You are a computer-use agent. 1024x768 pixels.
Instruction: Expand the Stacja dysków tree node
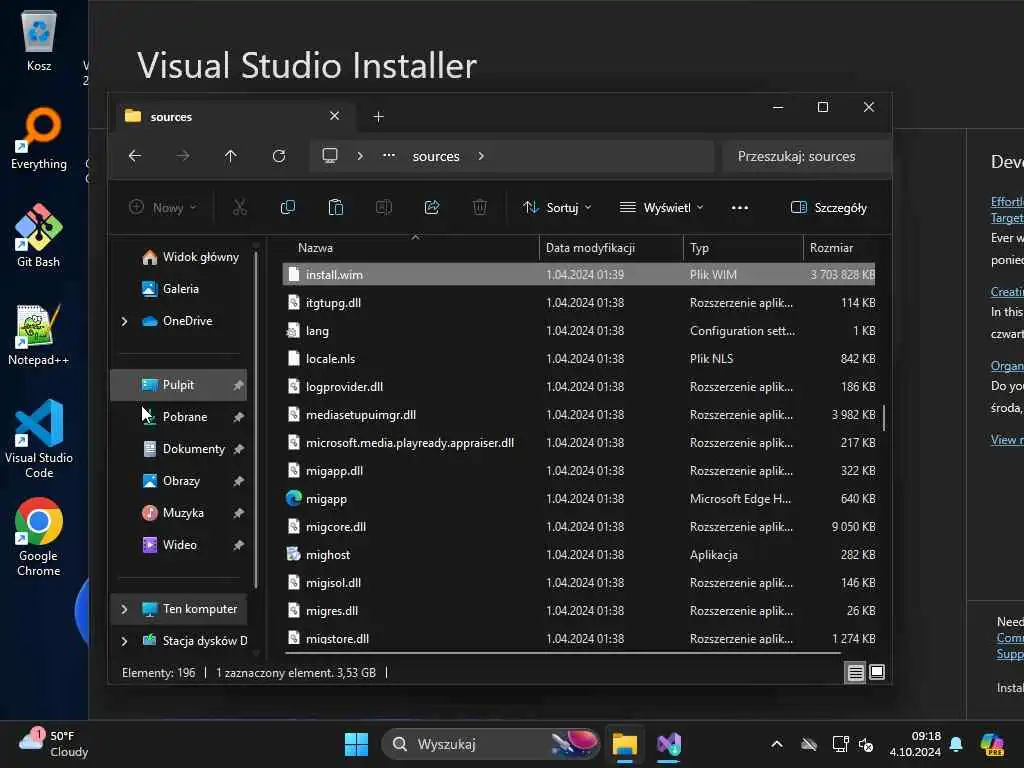pyautogui.click(x=124, y=641)
